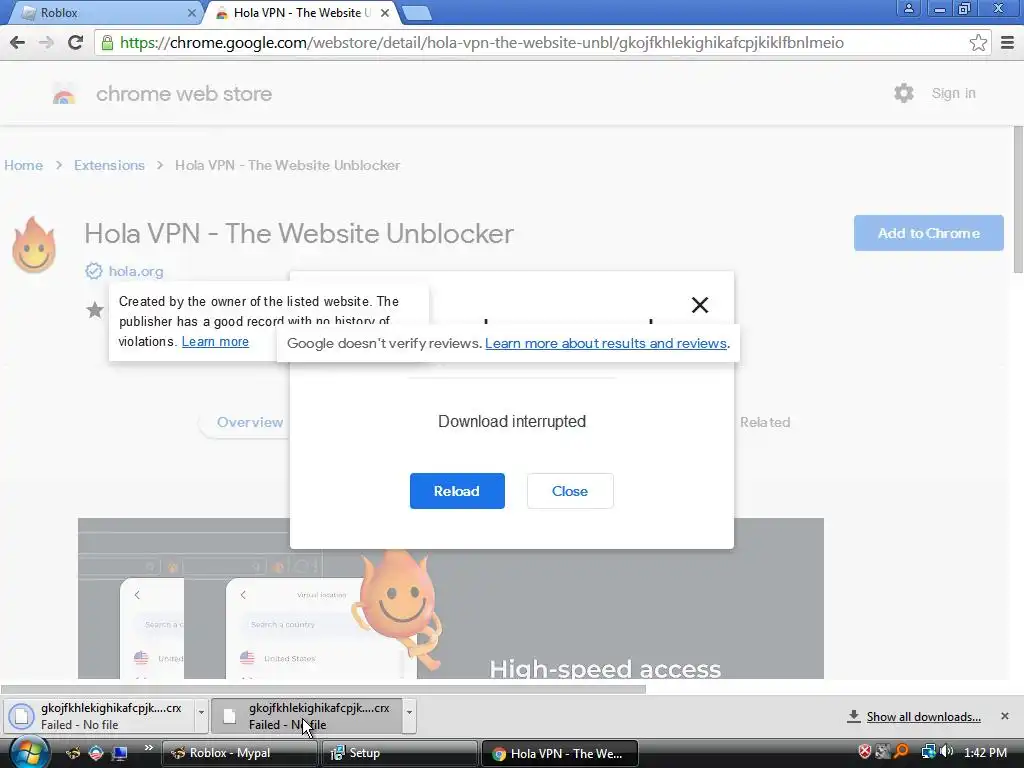Click the Download interrupted message text
The width and height of the screenshot is (1024, 768).
(512, 421)
